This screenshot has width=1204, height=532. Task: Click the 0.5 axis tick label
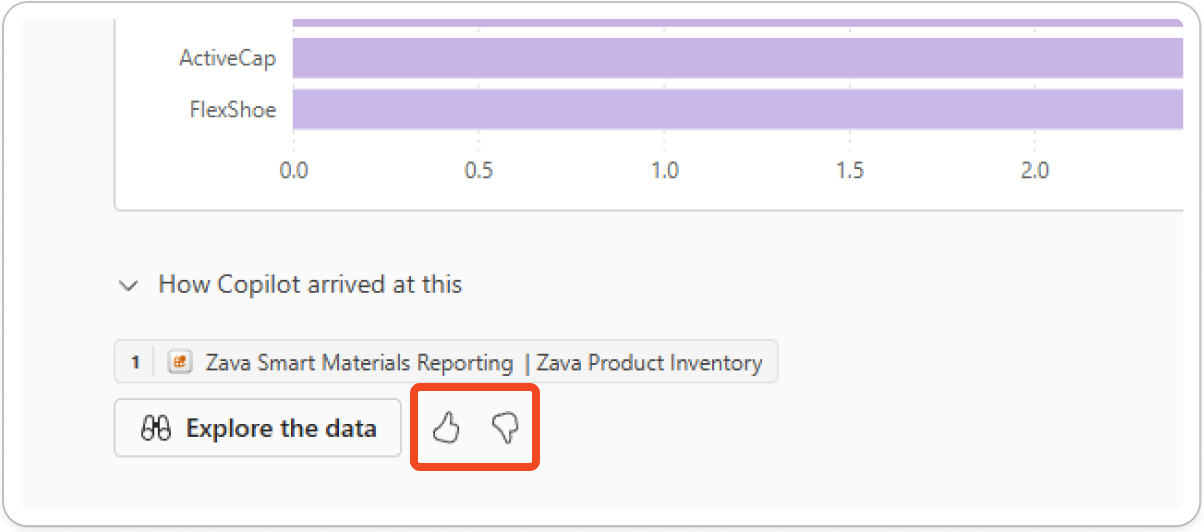[x=479, y=171]
